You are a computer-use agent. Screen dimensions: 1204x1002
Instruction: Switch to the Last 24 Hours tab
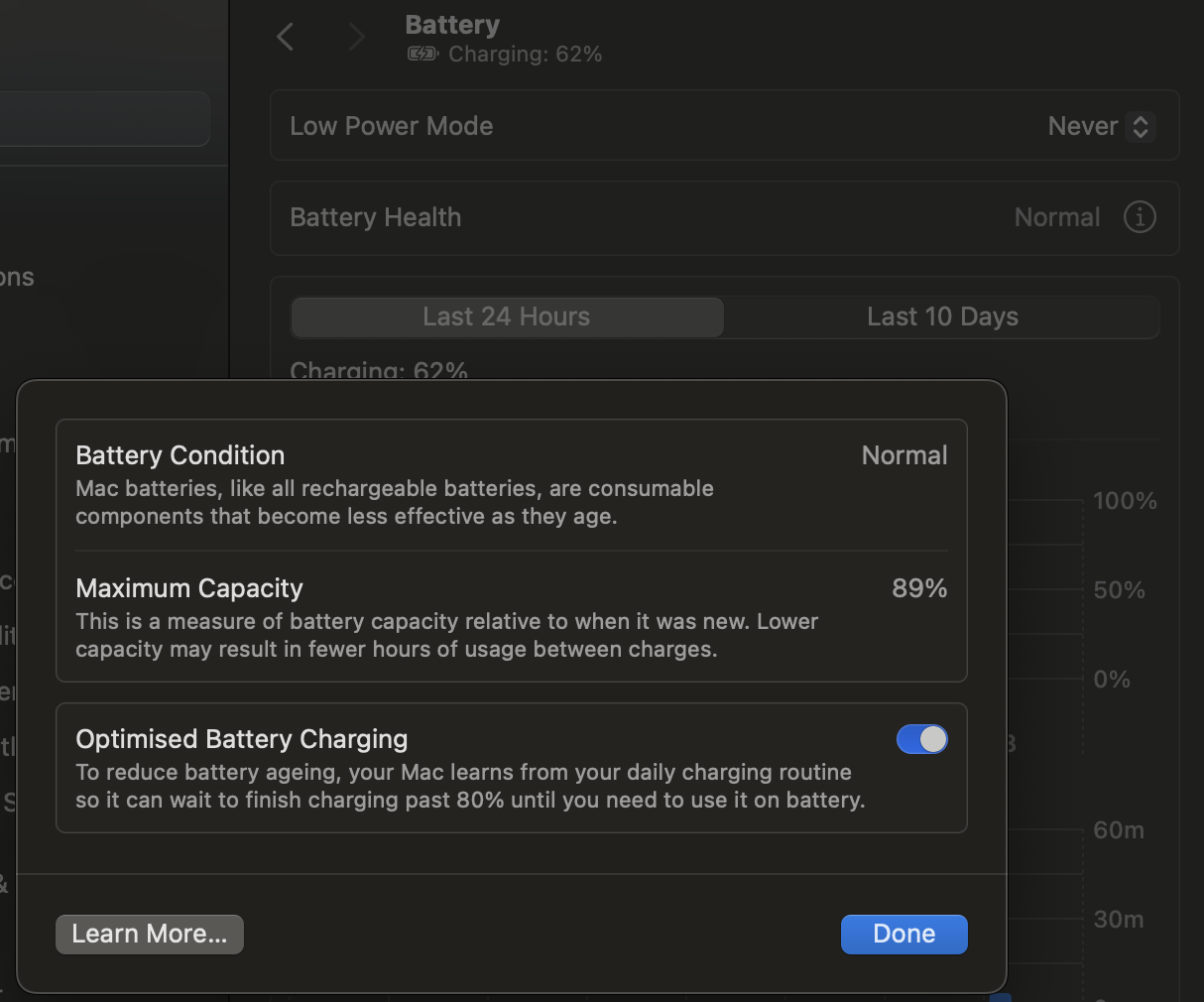click(x=507, y=317)
